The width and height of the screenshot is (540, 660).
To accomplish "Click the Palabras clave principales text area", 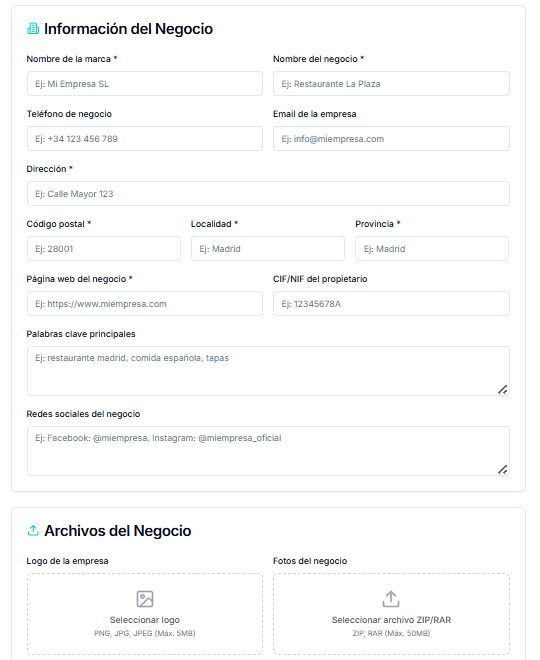I will pyautogui.click(x=268, y=371).
